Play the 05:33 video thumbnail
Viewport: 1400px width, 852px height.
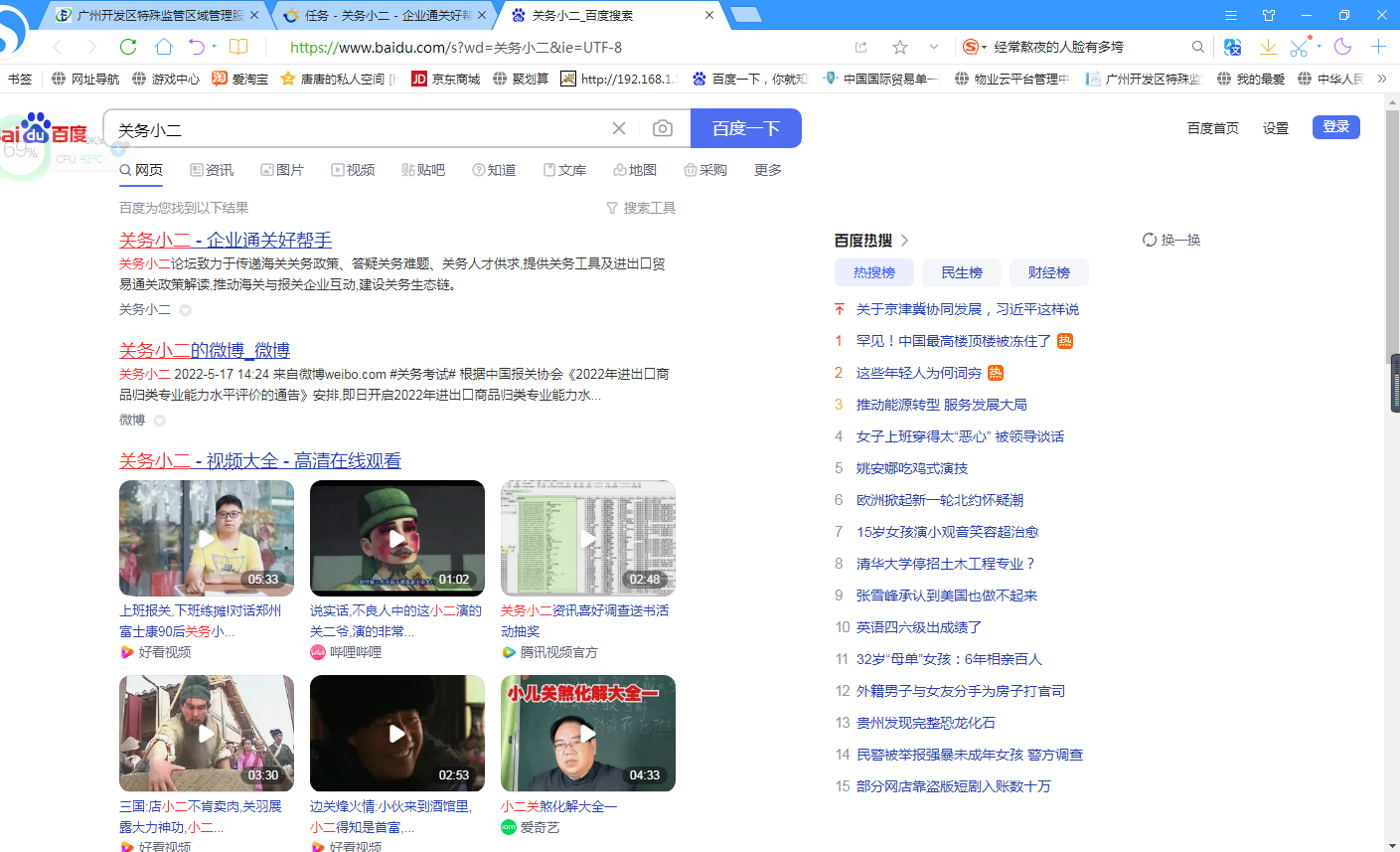pyautogui.click(x=207, y=538)
